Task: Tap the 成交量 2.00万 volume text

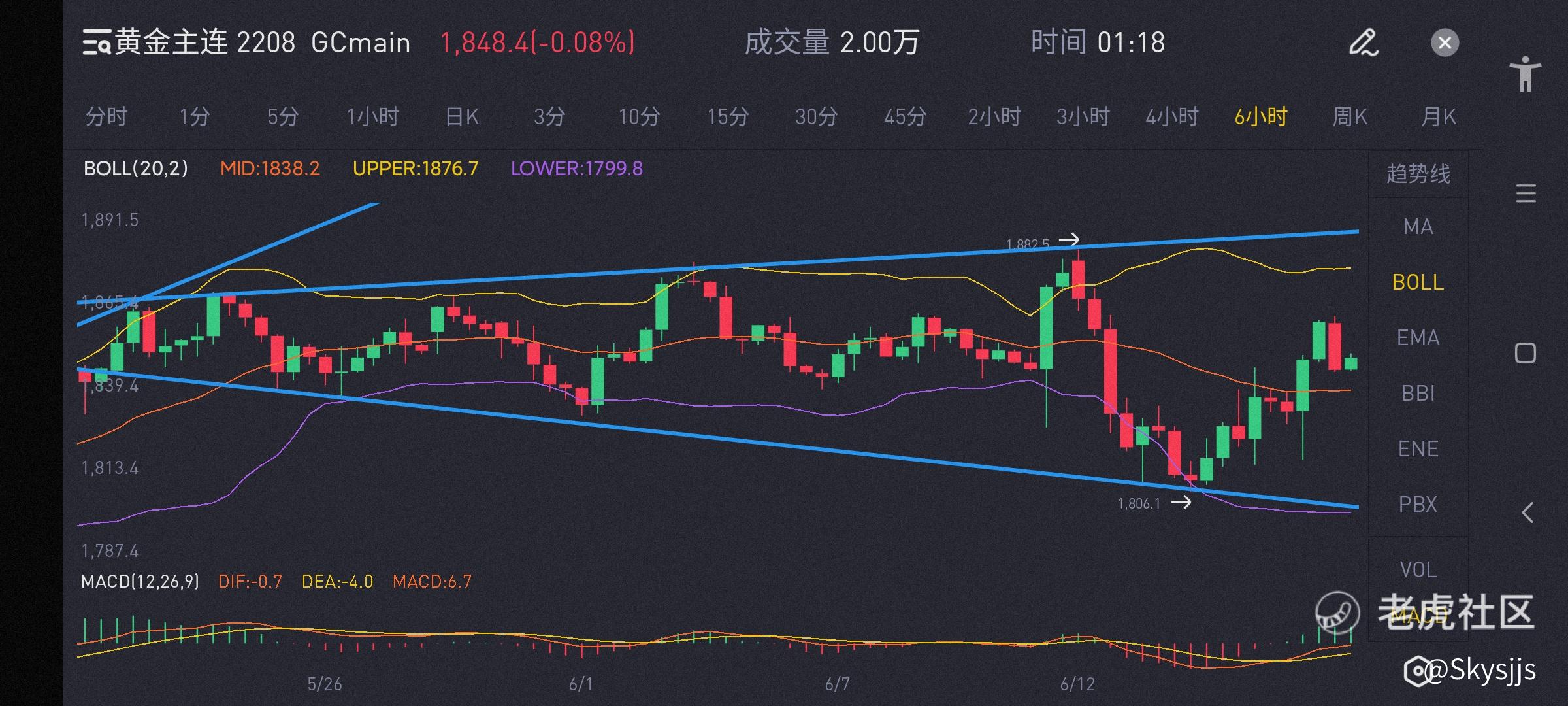Action: [x=832, y=42]
